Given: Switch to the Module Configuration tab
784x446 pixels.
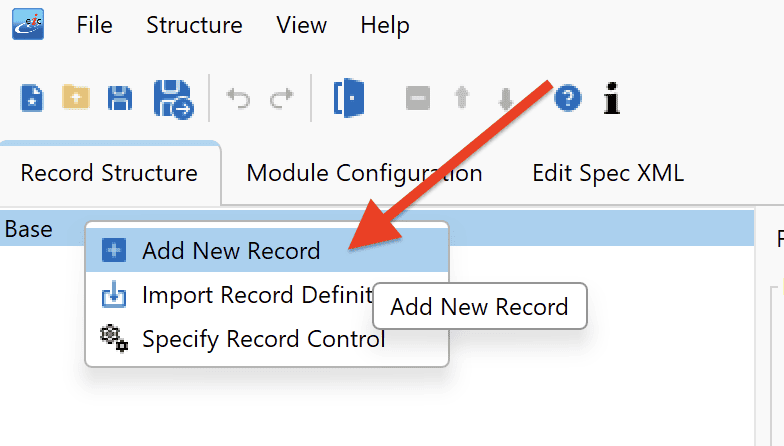Looking at the screenshot, I should click(364, 174).
